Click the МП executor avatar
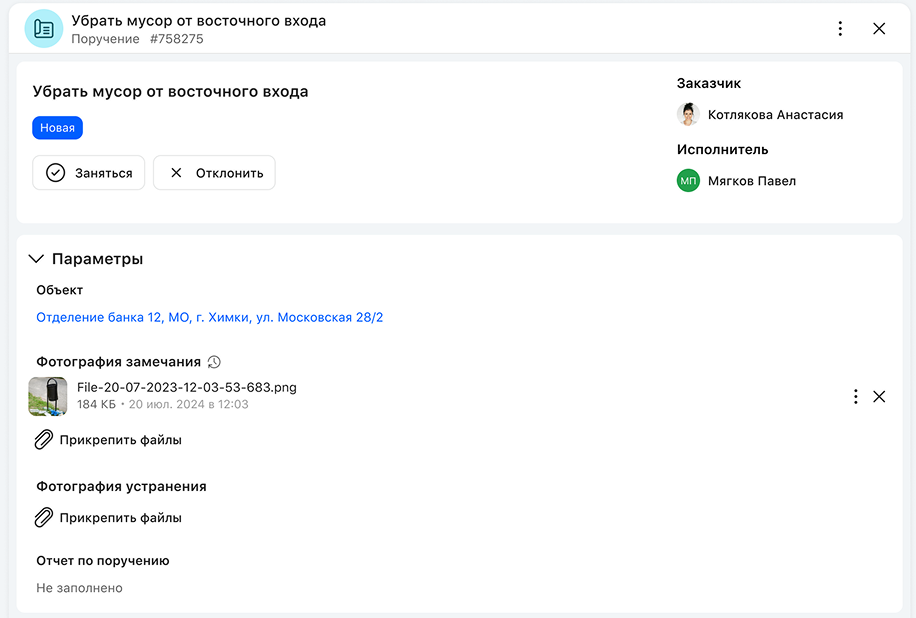The image size is (916, 618). (x=688, y=181)
